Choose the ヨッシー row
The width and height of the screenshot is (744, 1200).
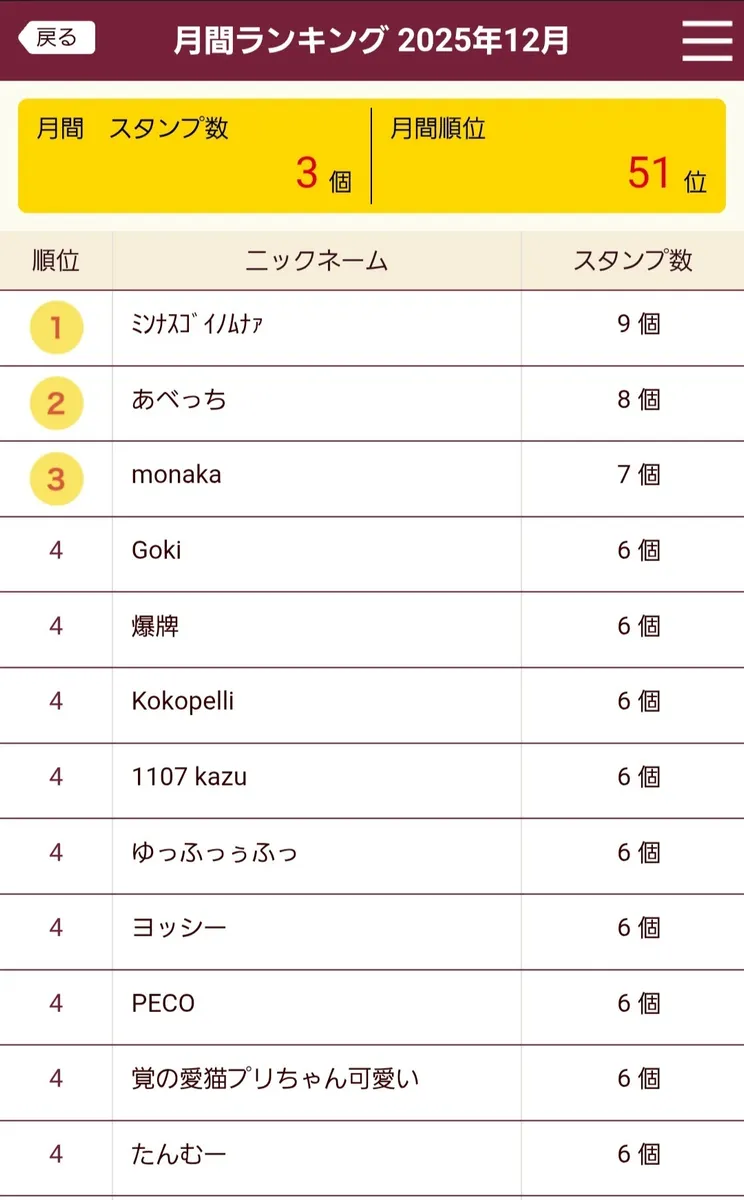[179, 928]
